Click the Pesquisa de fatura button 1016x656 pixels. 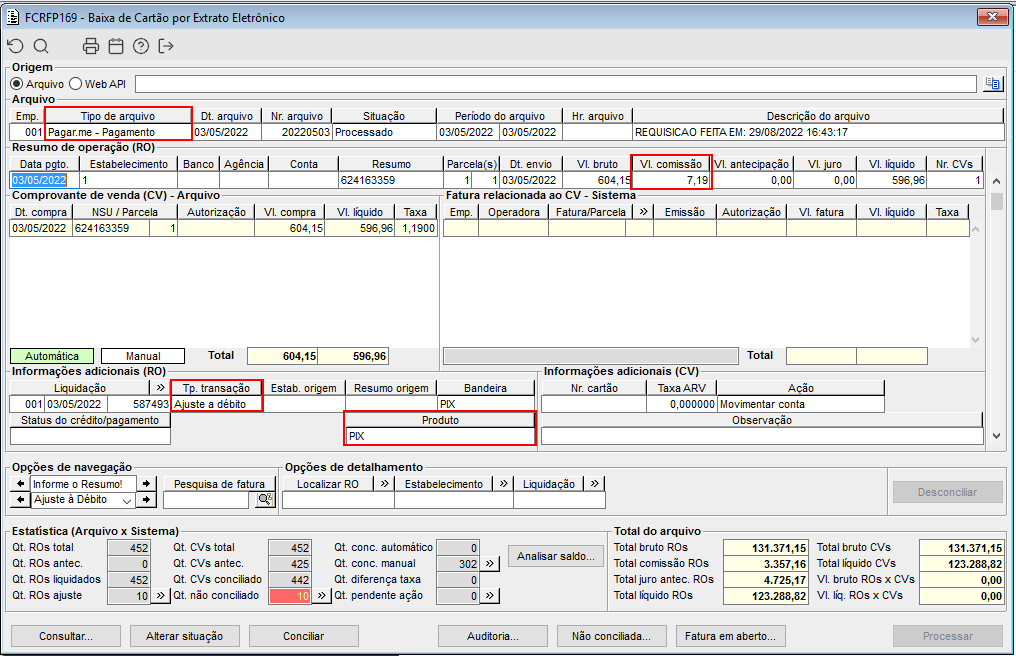[x=219, y=484]
